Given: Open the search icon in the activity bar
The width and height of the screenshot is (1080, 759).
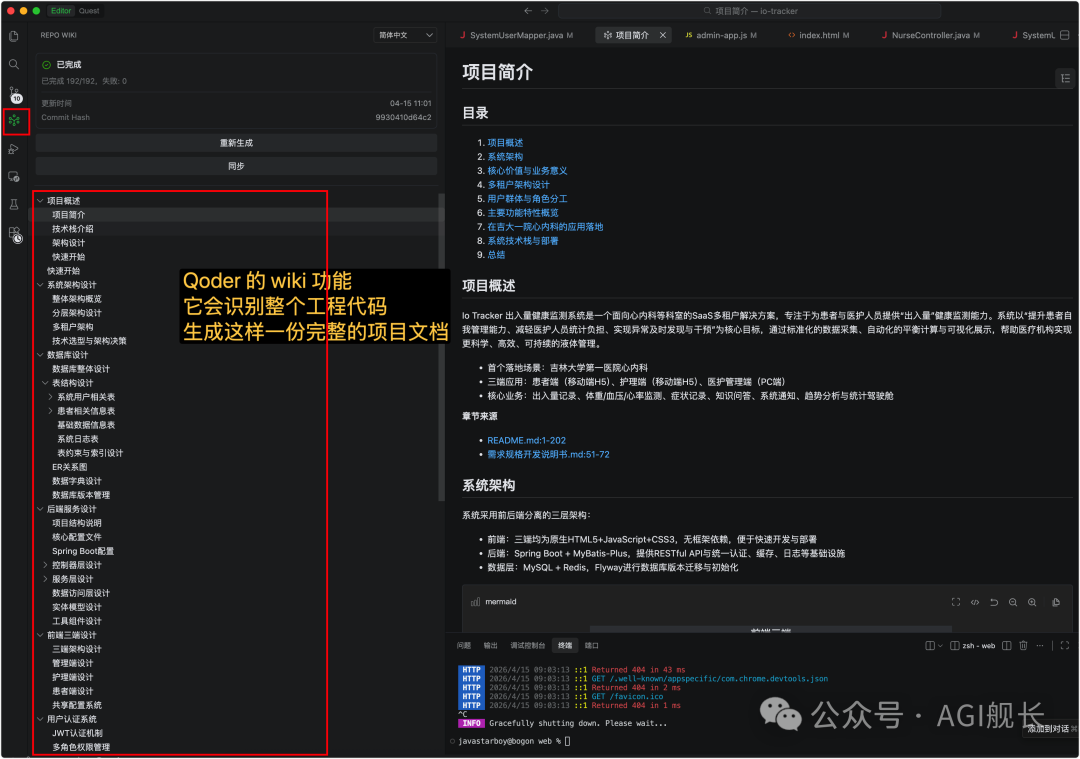Looking at the screenshot, I should [15, 63].
